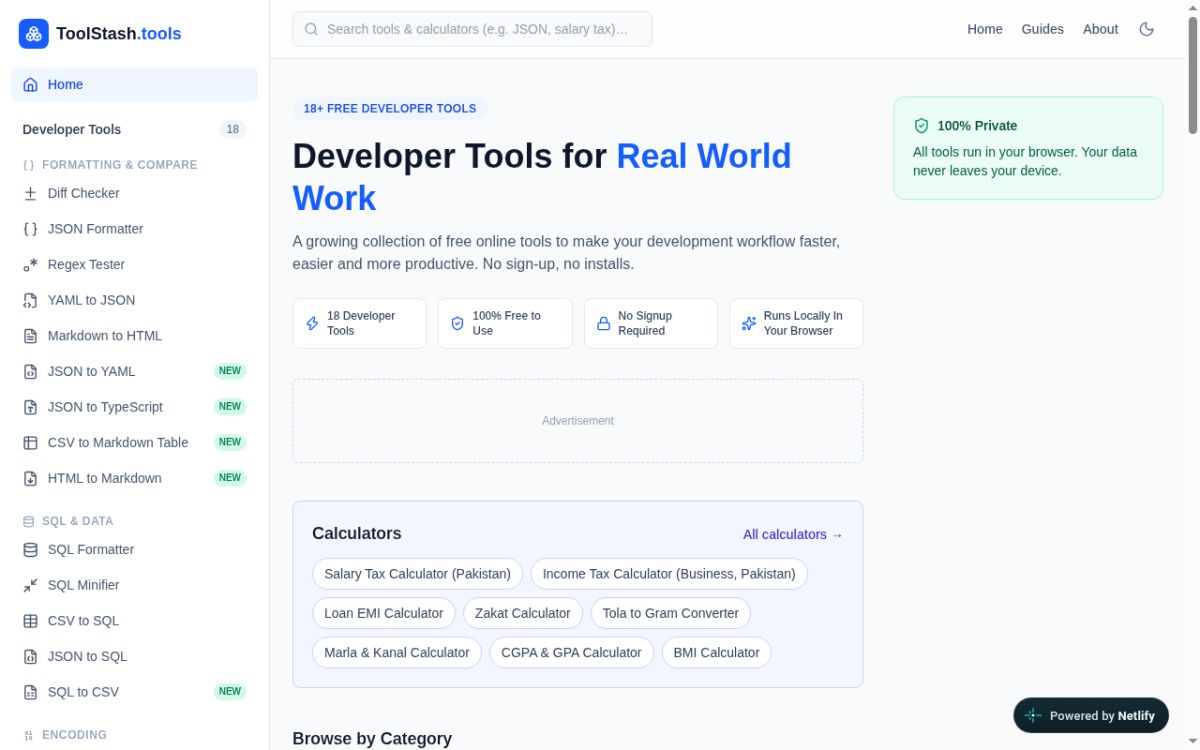
Task: Click the ENCODING section label
Action: tap(74, 735)
